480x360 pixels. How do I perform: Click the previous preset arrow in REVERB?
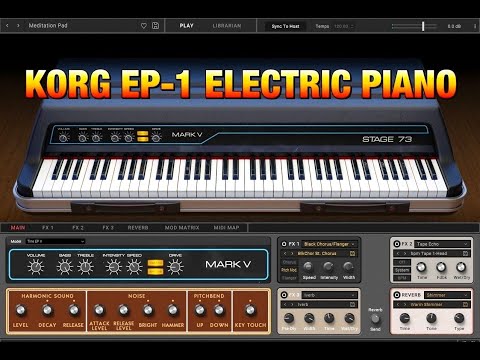(x=398, y=305)
